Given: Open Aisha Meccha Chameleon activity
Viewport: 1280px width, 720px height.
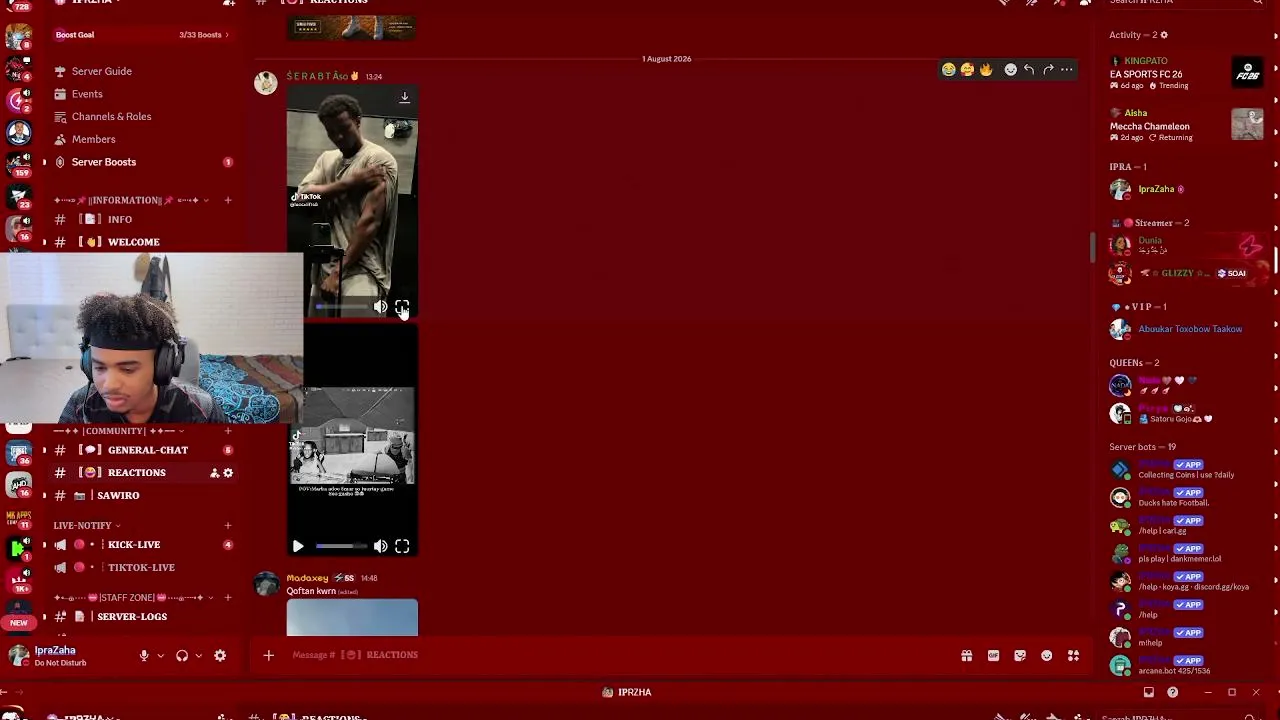Looking at the screenshot, I should click(x=1186, y=125).
